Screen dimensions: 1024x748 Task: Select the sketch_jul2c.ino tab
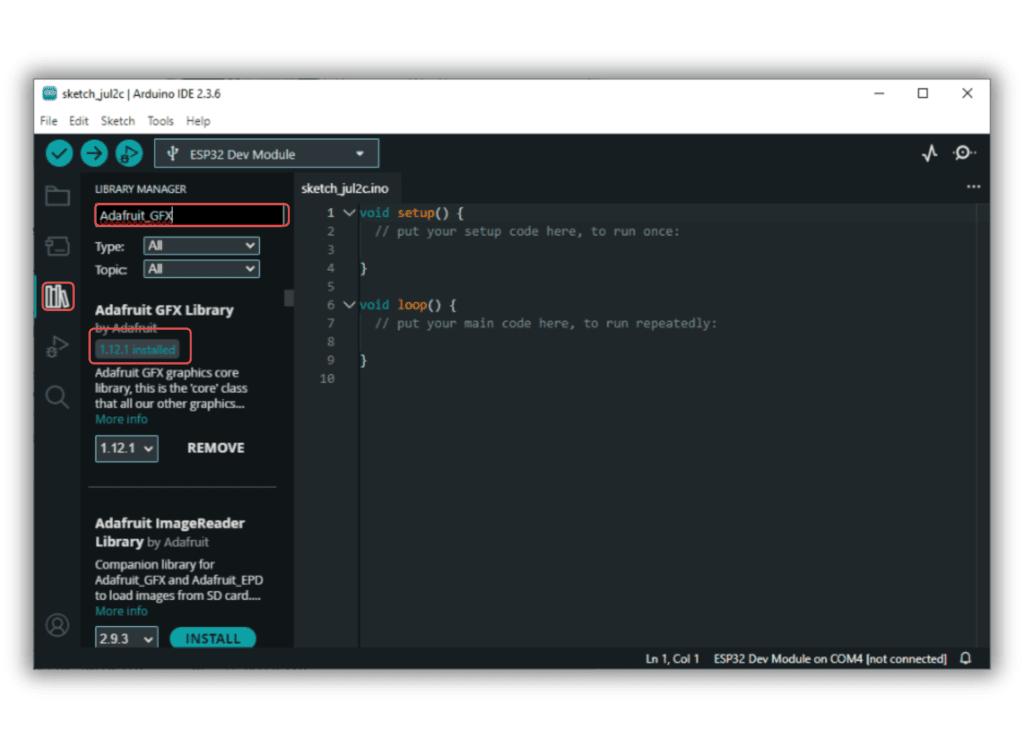coord(345,188)
